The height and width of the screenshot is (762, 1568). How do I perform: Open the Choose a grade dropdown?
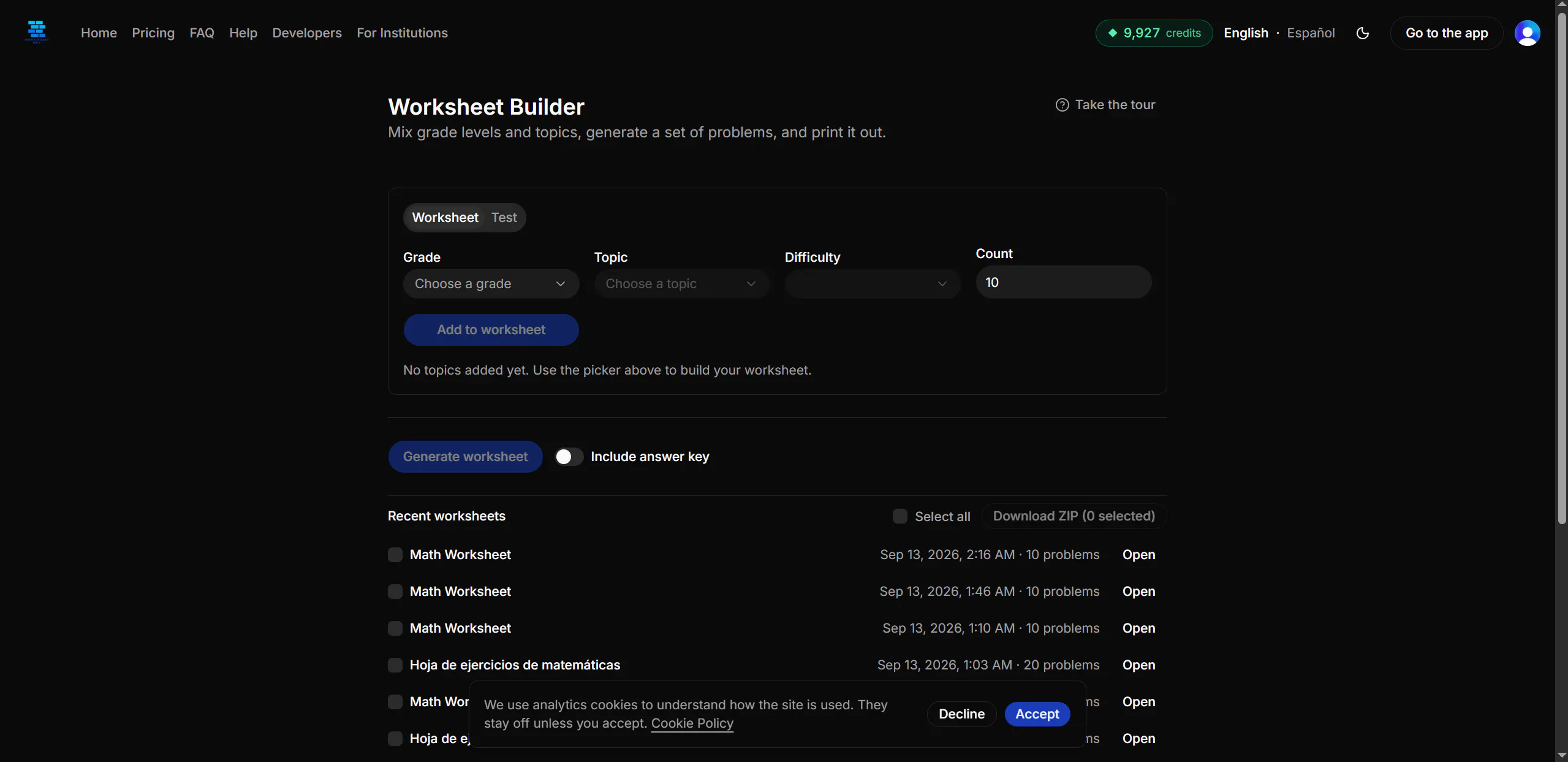[x=491, y=284]
